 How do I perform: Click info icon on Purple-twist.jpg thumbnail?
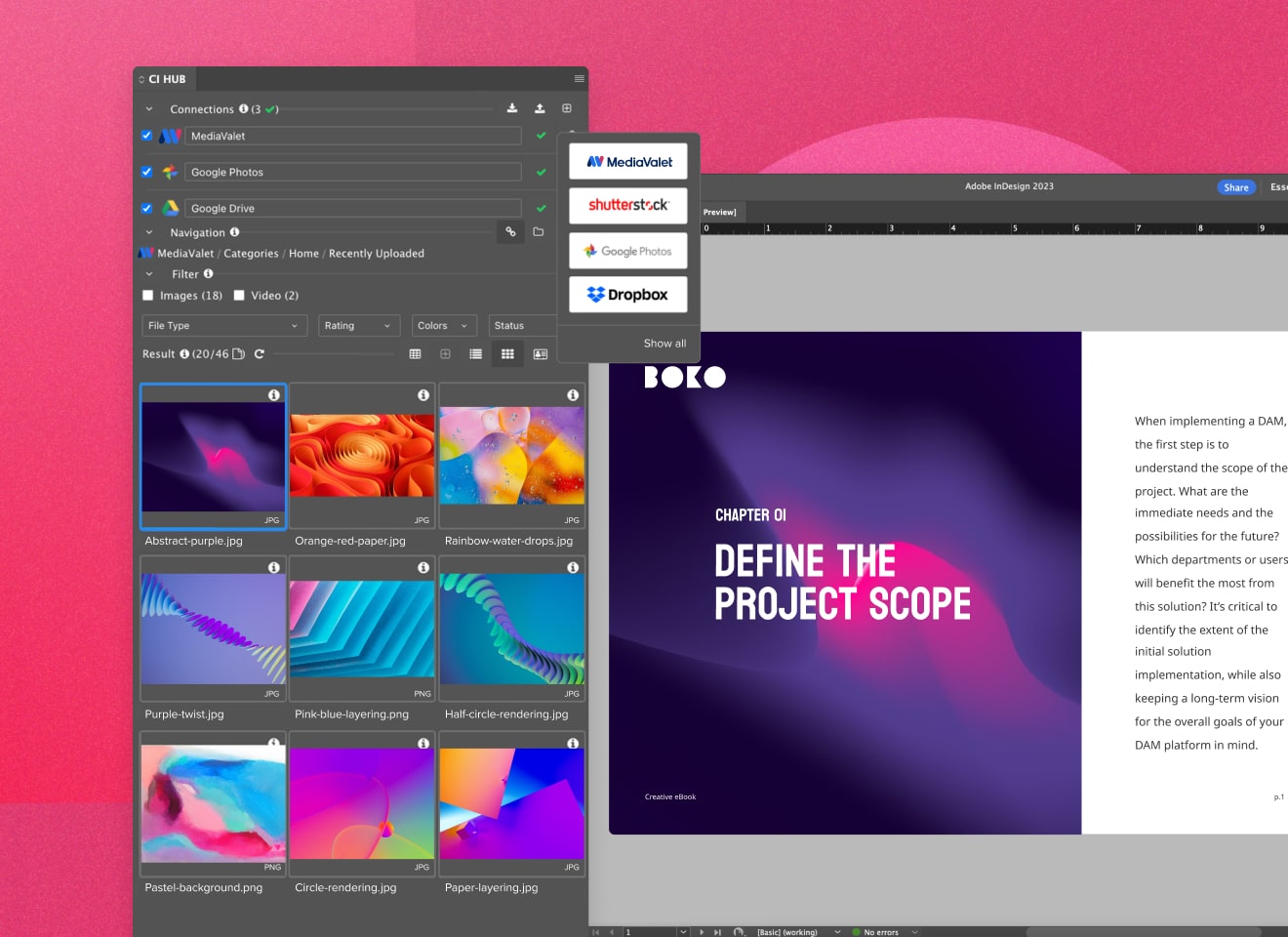[x=274, y=567]
